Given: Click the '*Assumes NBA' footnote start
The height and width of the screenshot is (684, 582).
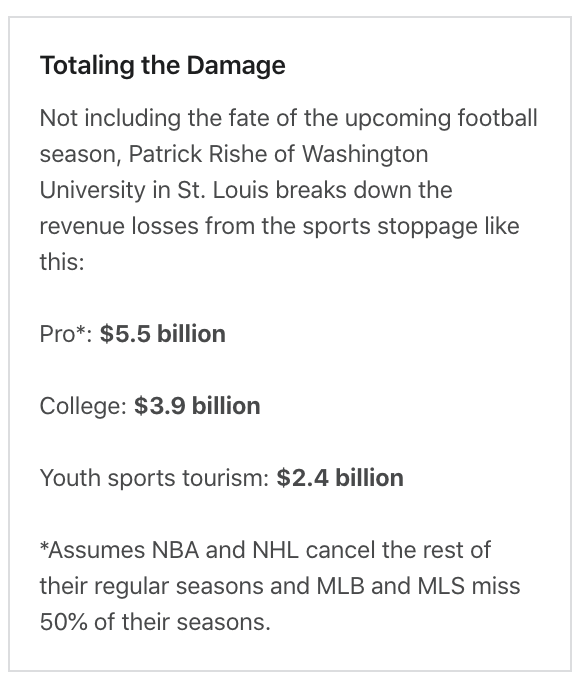Looking at the screenshot, I should point(120,550).
